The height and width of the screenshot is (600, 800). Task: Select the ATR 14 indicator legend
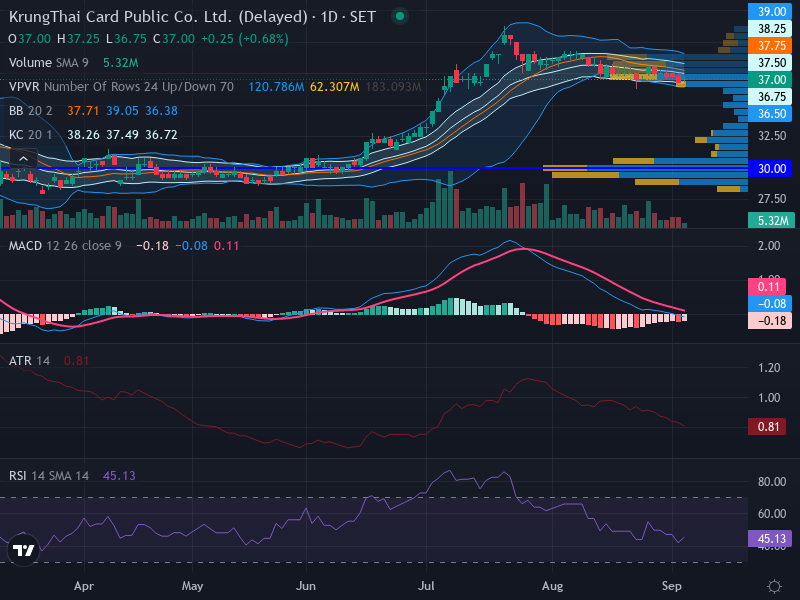[29, 361]
